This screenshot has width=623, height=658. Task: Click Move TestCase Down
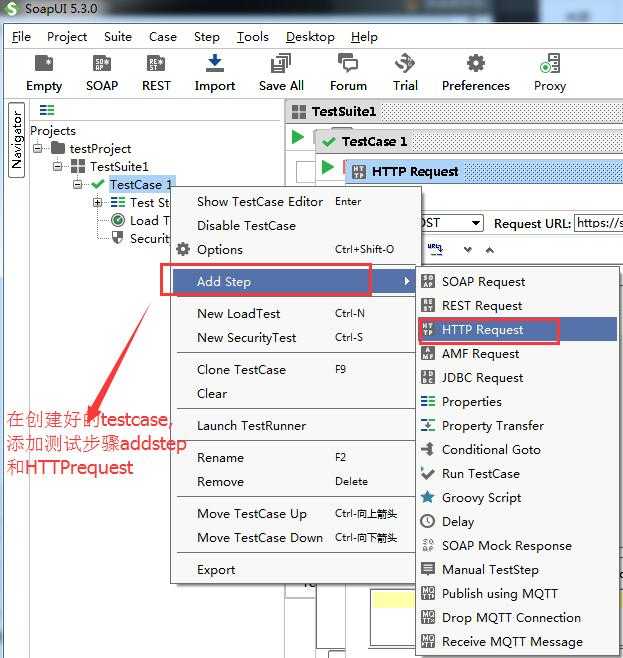tap(295, 538)
